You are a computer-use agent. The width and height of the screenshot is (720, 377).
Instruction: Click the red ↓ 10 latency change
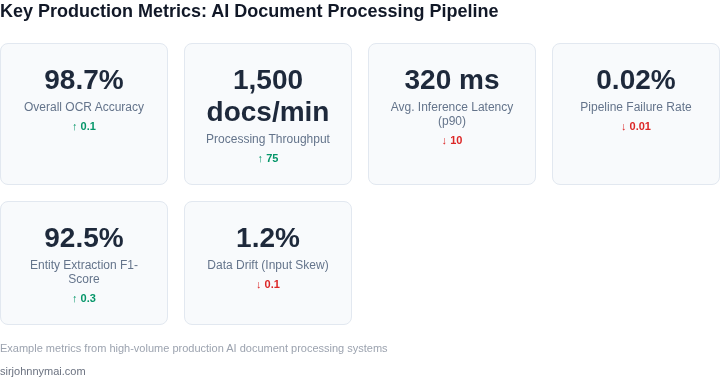tap(452, 141)
